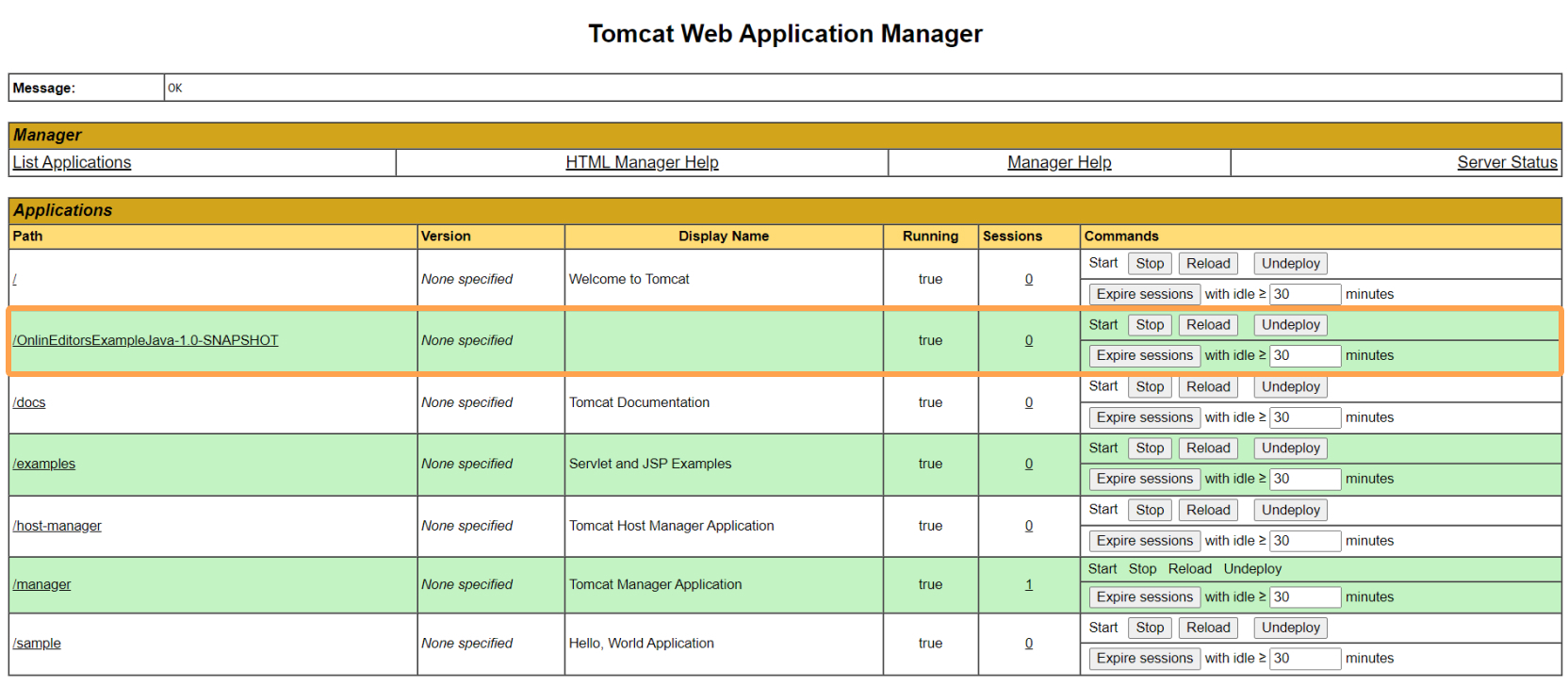Stop the Hello, World Application
The width and height of the screenshot is (1568, 686).
[1150, 629]
